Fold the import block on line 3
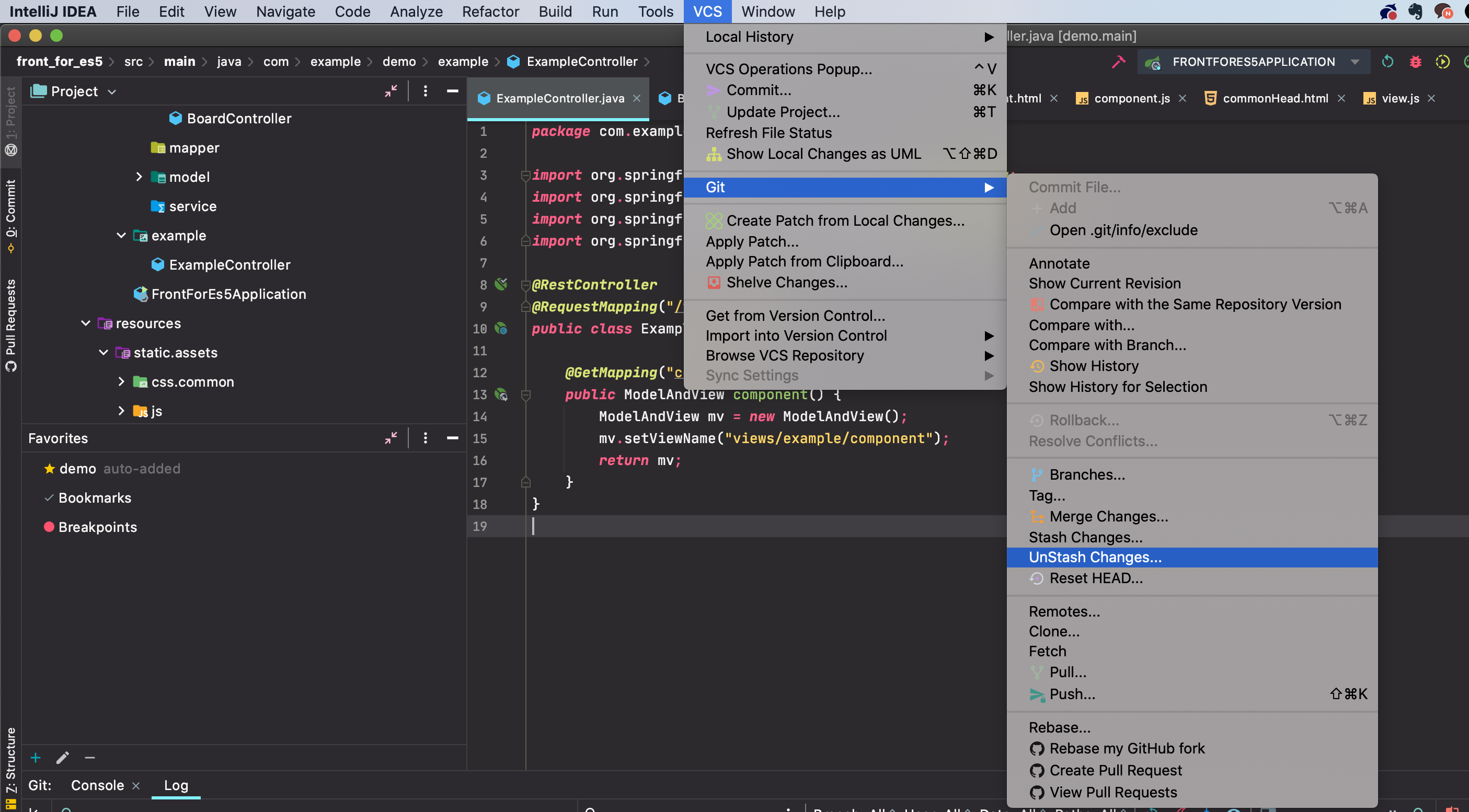 [x=526, y=176]
